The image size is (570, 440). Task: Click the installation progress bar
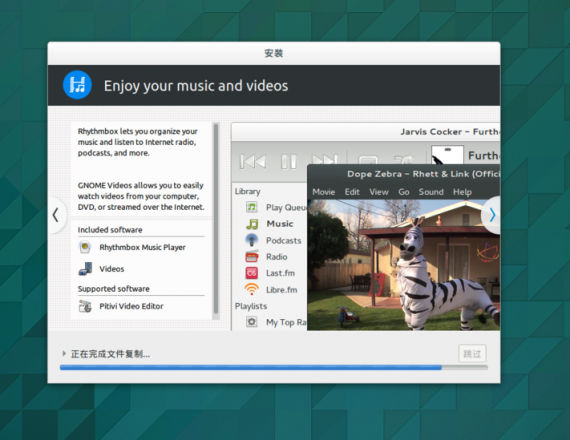click(x=274, y=368)
